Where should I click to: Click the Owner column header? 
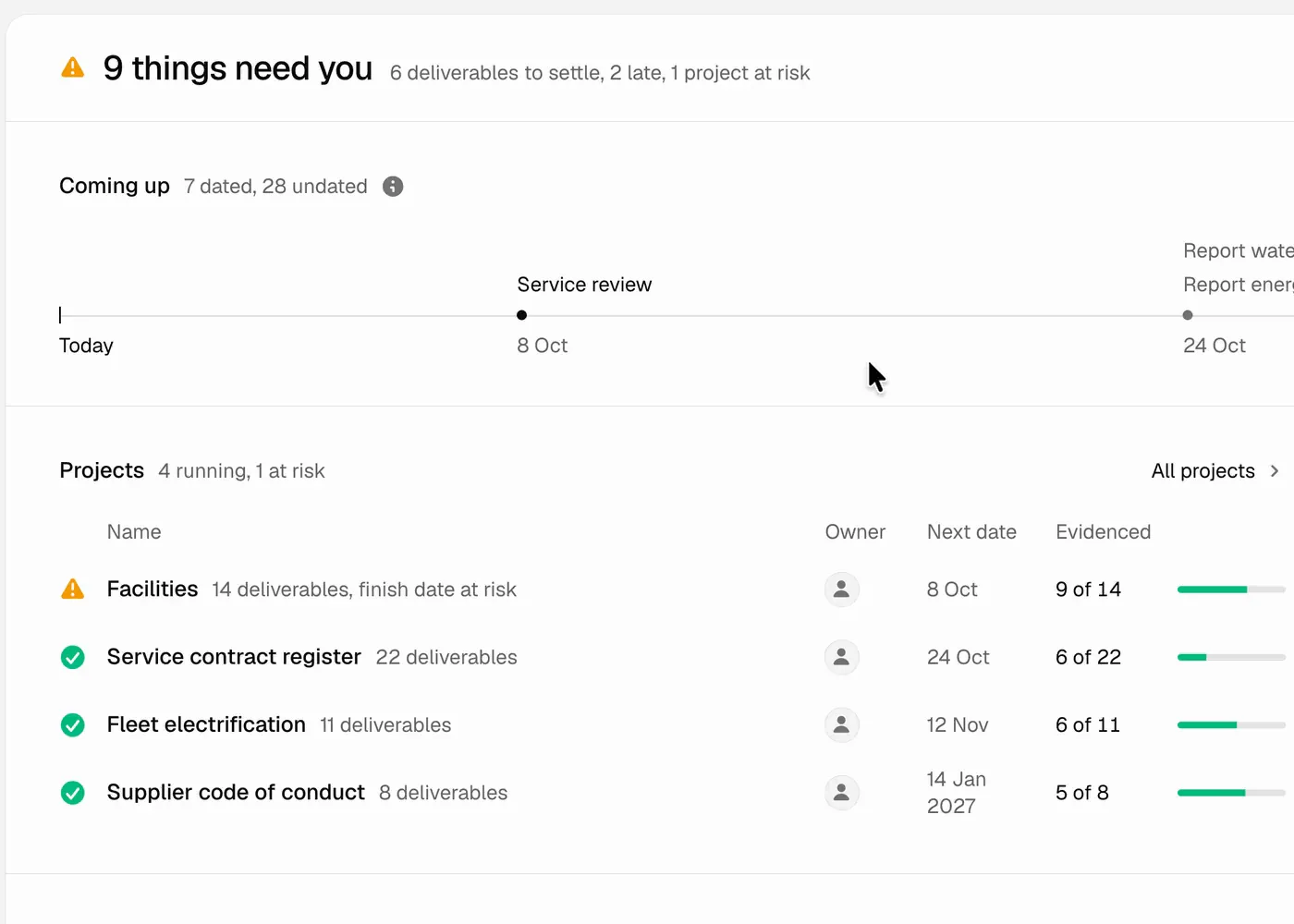(x=855, y=532)
